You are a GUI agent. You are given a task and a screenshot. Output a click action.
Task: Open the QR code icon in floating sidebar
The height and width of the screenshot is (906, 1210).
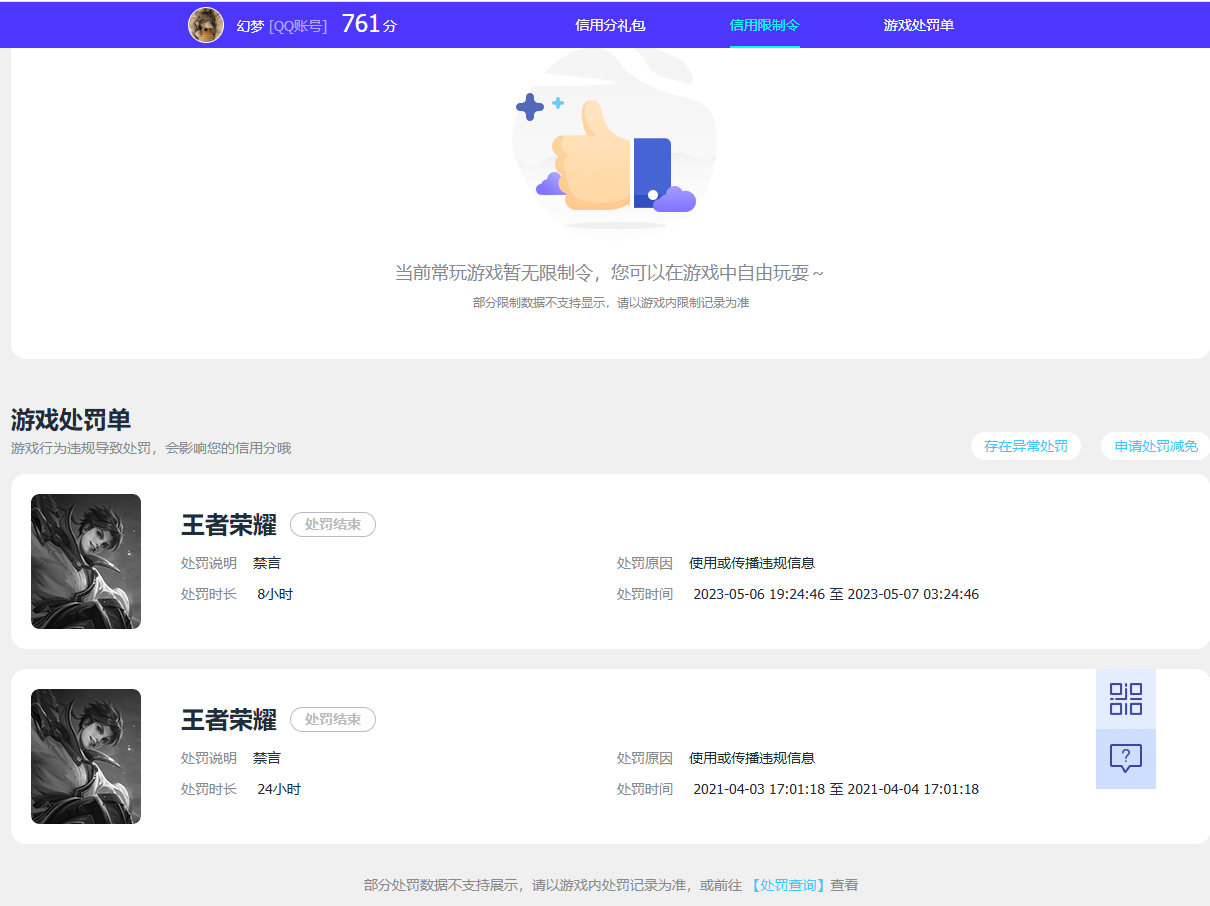pyautogui.click(x=1126, y=699)
